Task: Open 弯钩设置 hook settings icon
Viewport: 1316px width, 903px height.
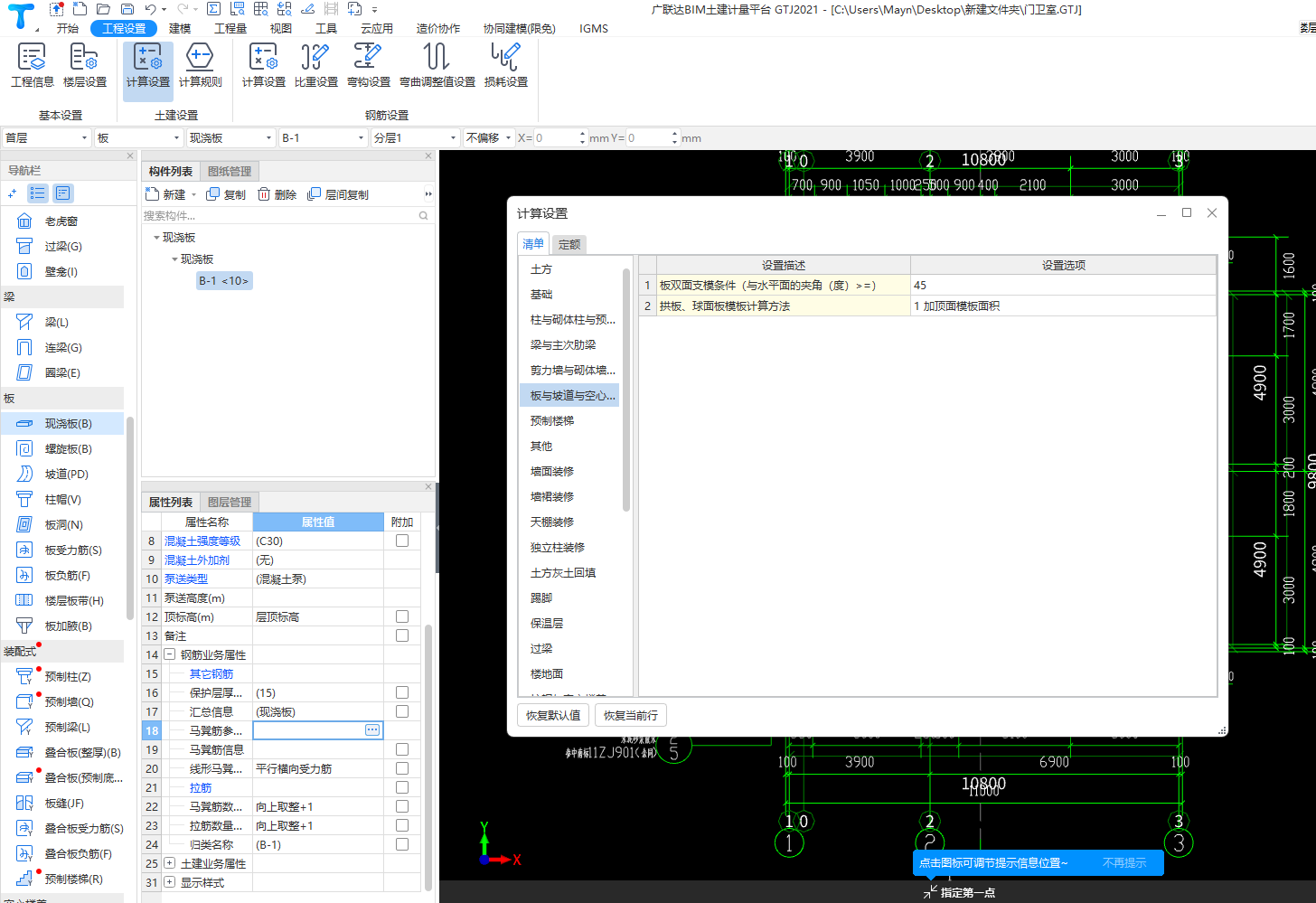Action: point(368,64)
